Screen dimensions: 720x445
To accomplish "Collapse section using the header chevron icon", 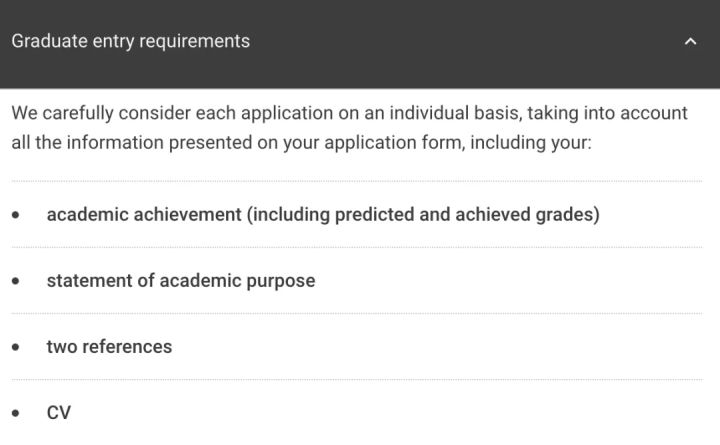I will (690, 42).
